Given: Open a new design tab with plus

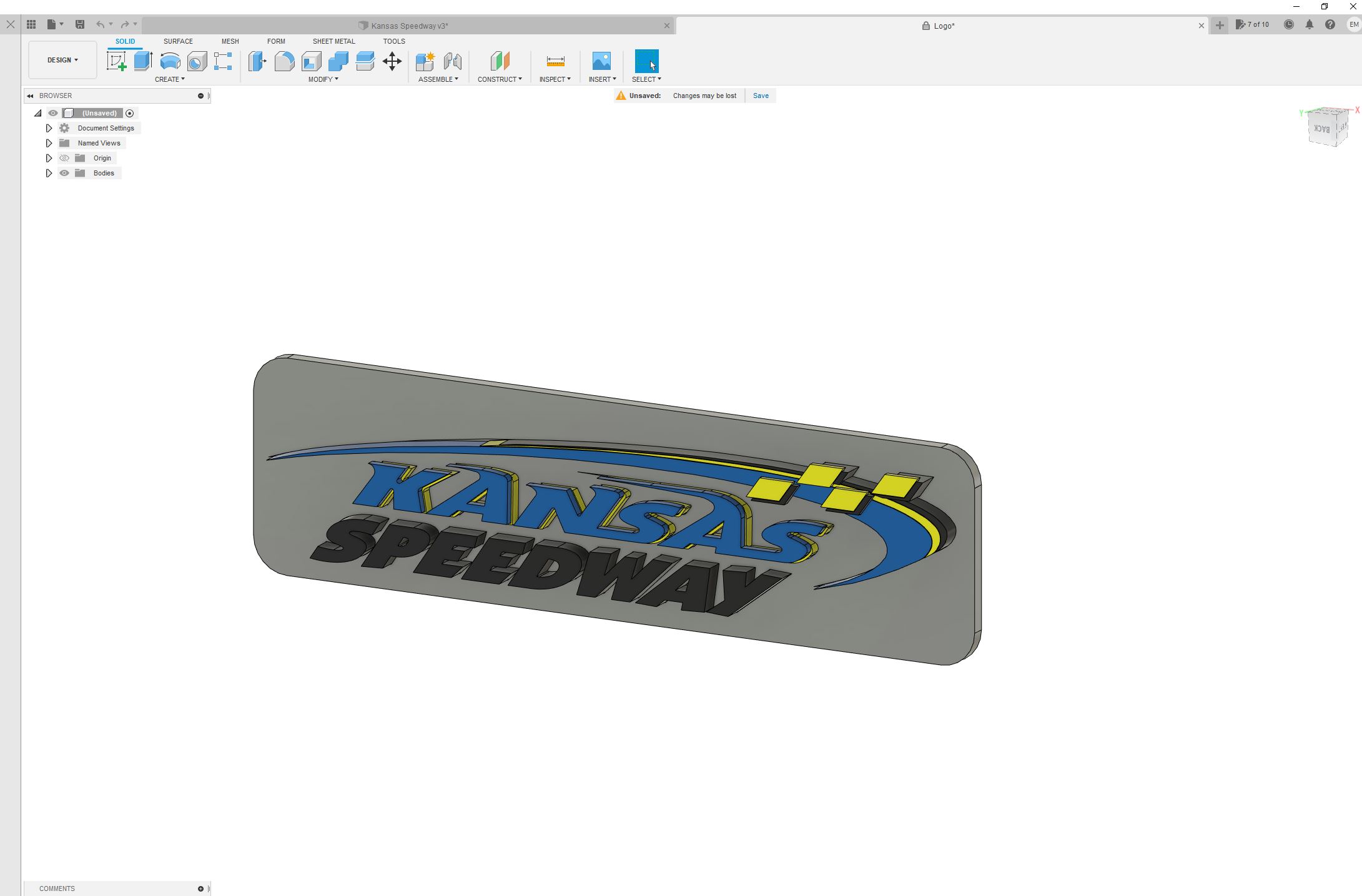Looking at the screenshot, I should (1220, 26).
